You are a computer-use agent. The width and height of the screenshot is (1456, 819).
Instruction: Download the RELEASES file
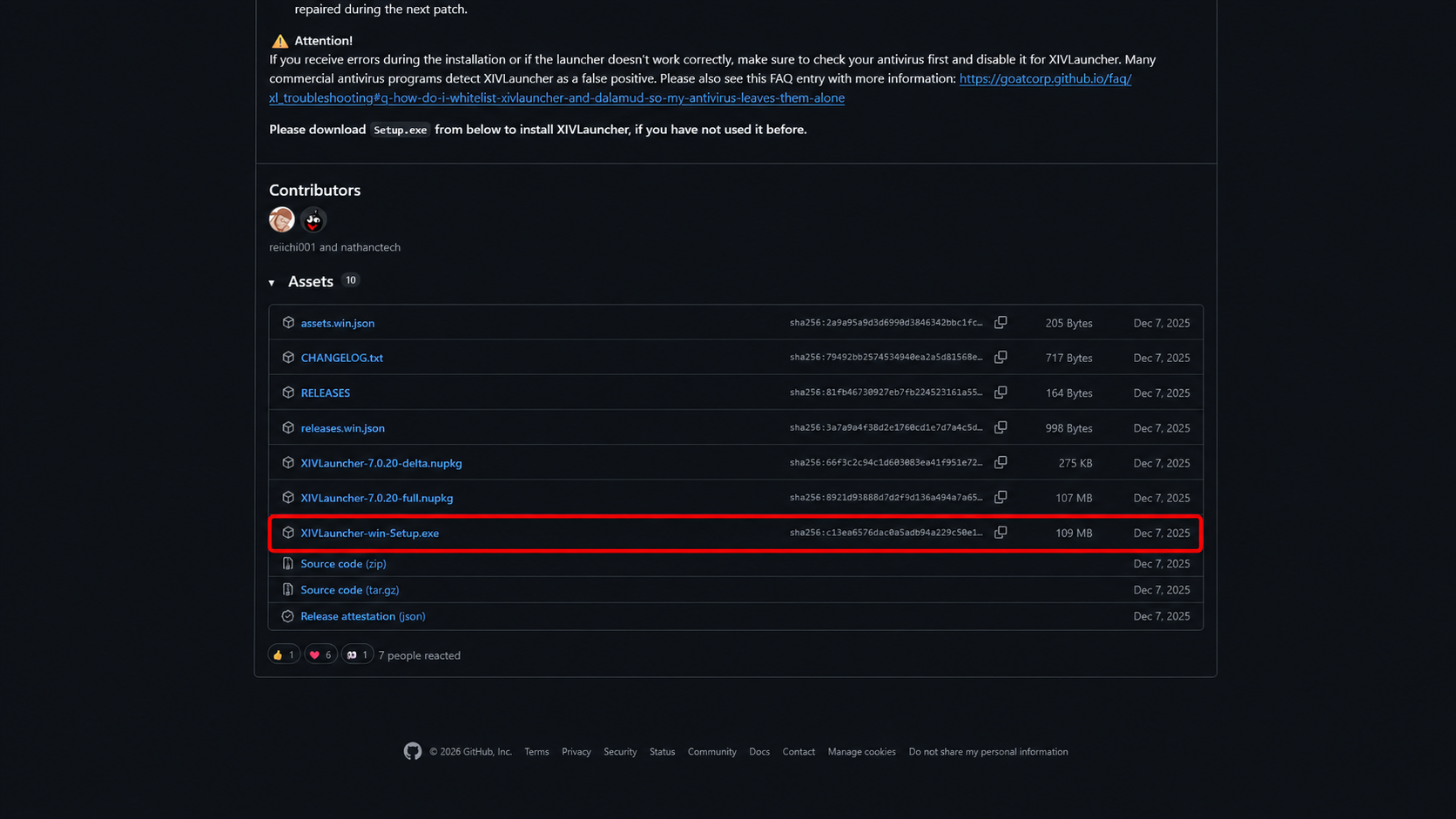(x=326, y=393)
